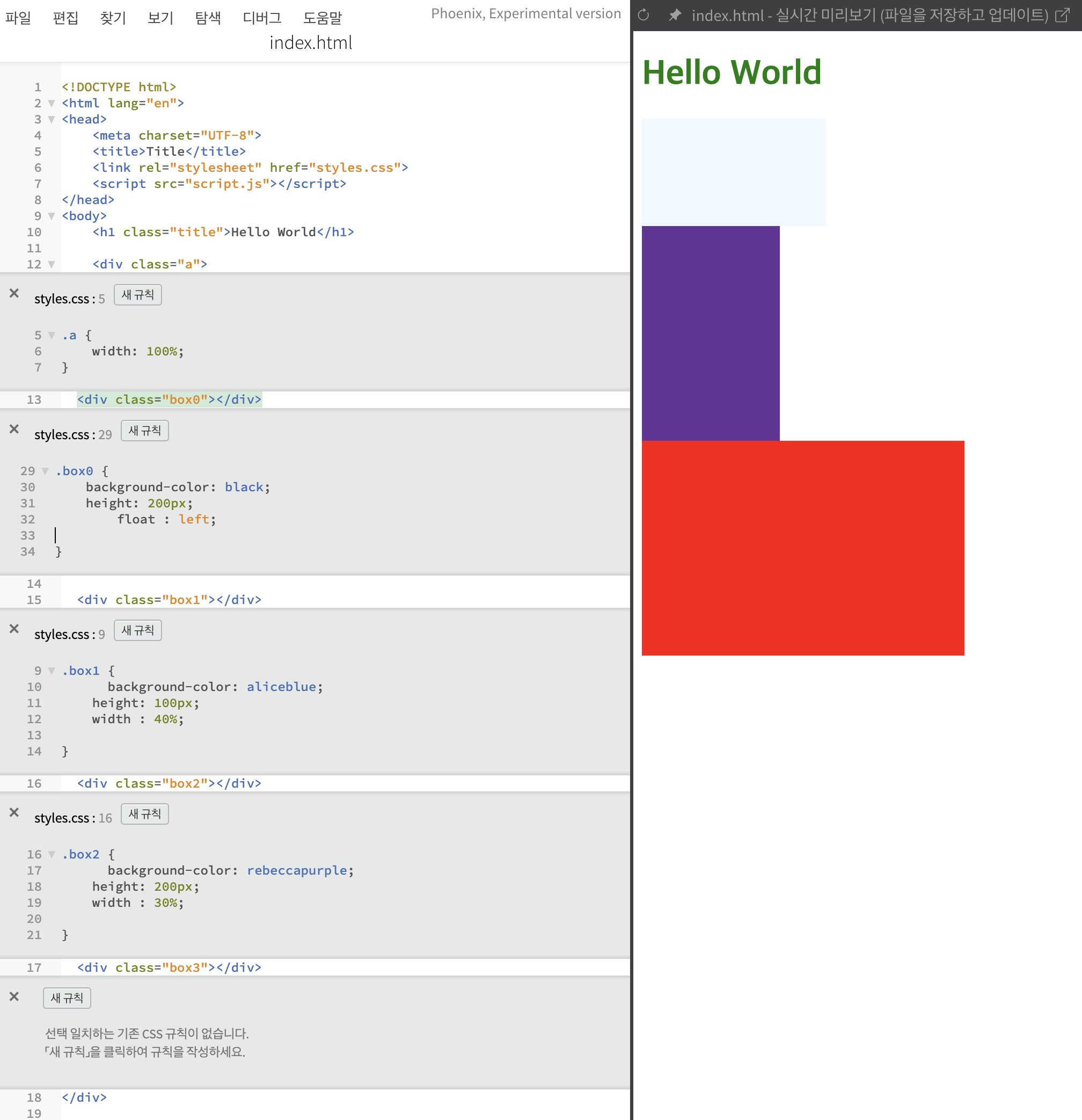Pop out live preview in new window
This screenshot has height=1120, width=1082.
tap(1062, 16)
